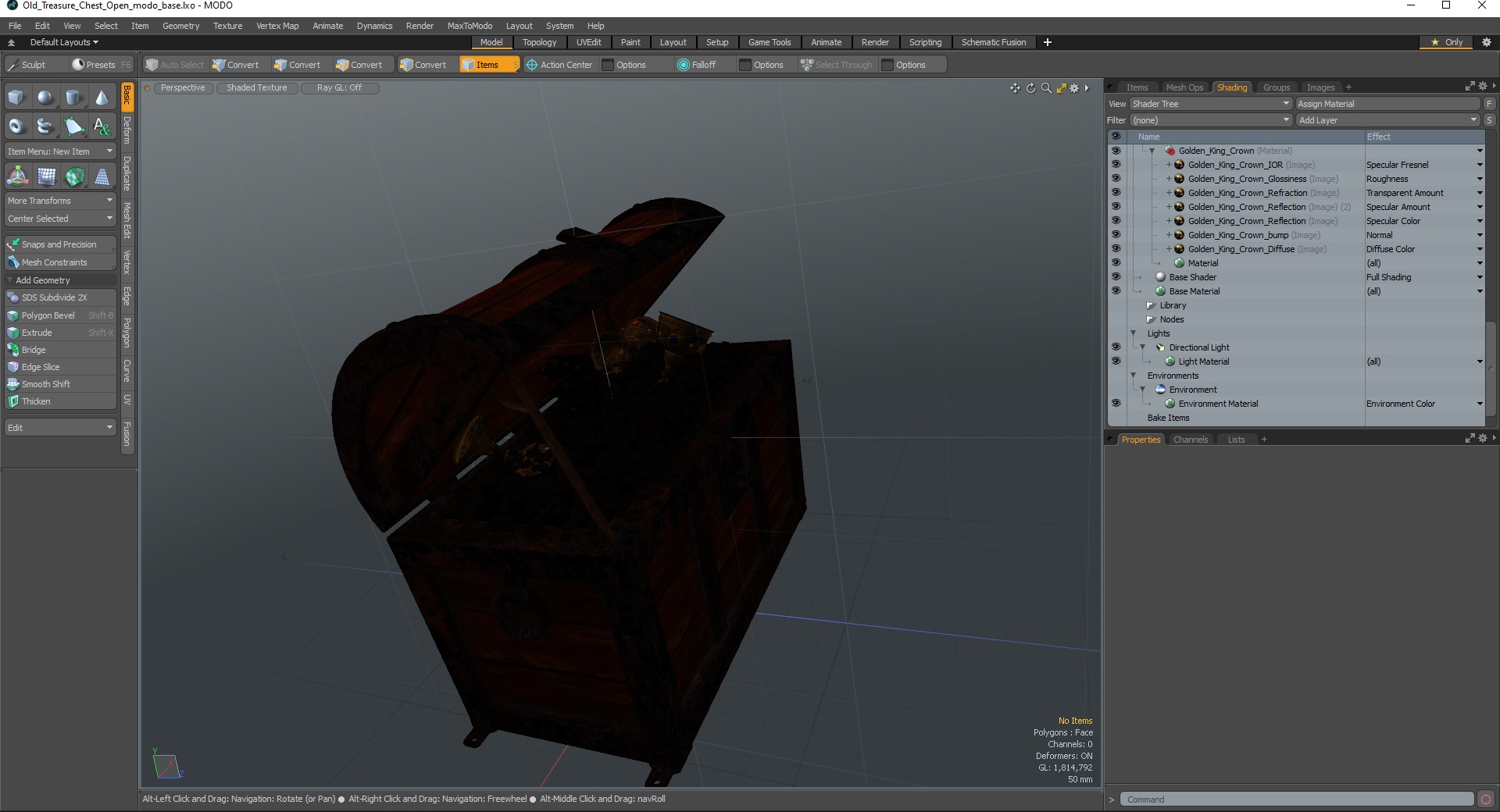Click into the Command input field
The height and width of the screenshot is (812, 1500).
point(1297,800)
